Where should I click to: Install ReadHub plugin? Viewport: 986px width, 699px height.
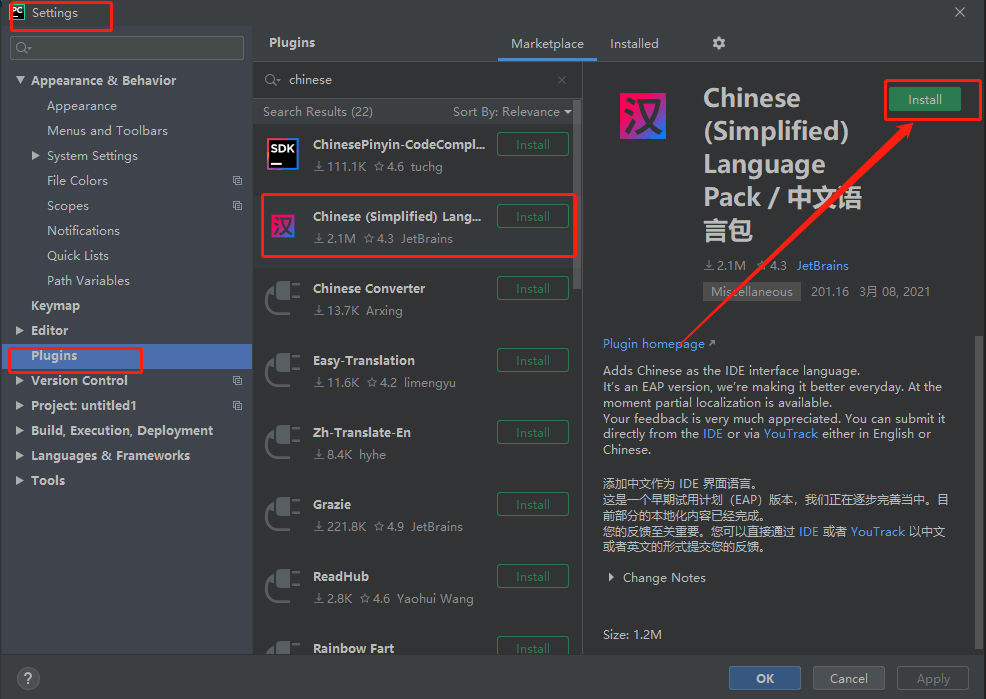533,576
